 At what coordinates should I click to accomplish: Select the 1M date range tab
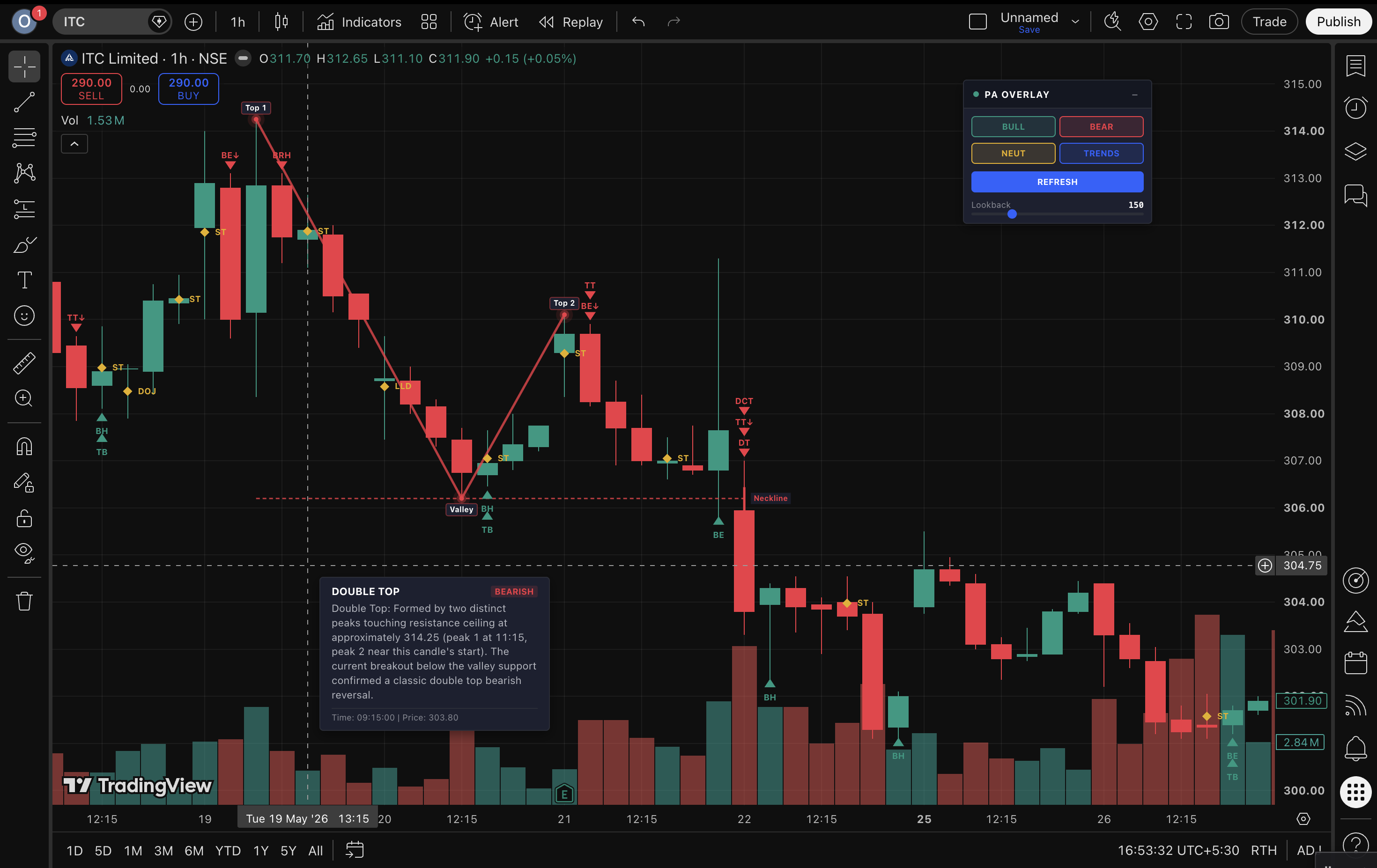point(133,850)
